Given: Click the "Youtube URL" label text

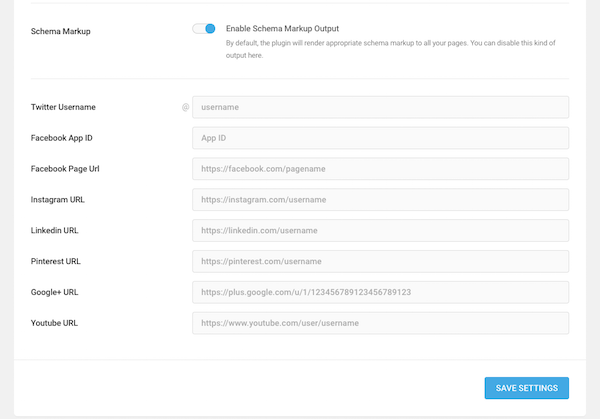Looking at the screenshot, I should pos(55,323).
